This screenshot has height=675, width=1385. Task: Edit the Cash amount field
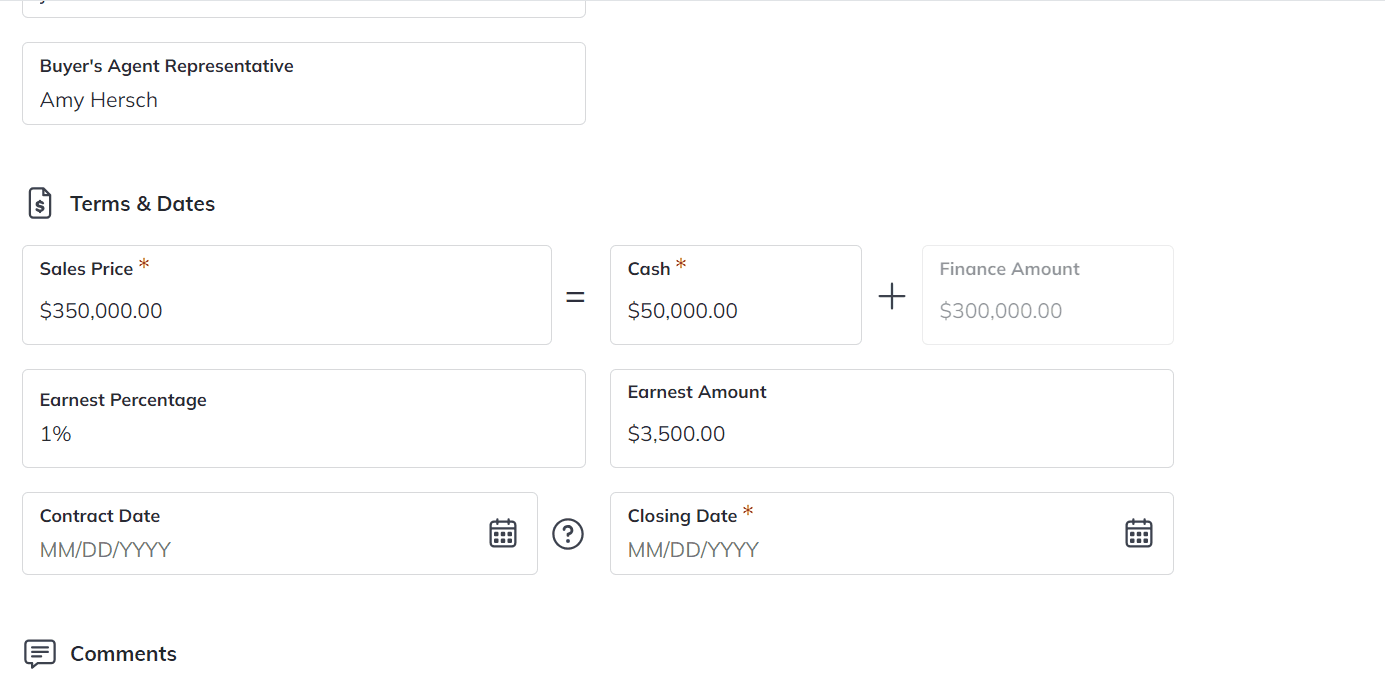pyautogui.click(x=736, y=311)
